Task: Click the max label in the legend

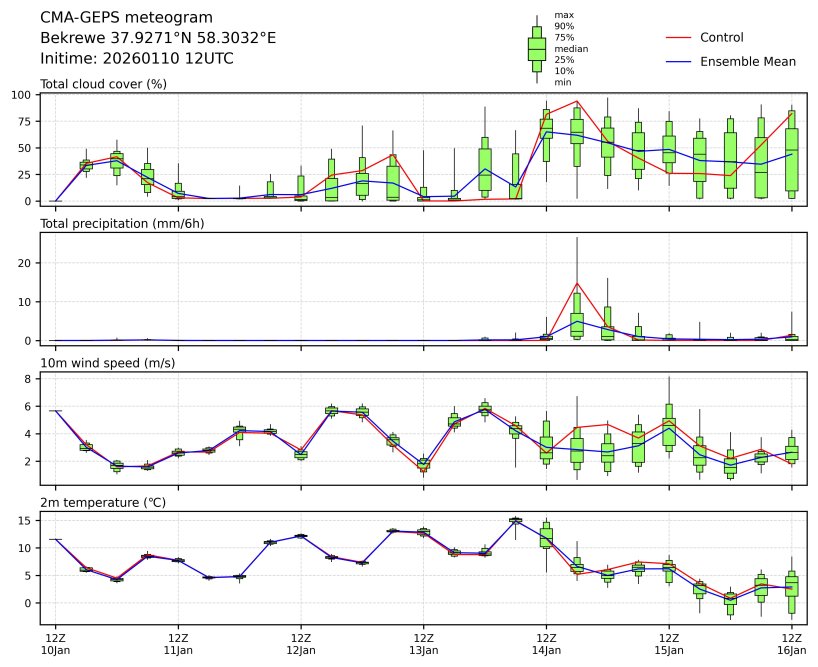Action: click(x=564, y=16)
